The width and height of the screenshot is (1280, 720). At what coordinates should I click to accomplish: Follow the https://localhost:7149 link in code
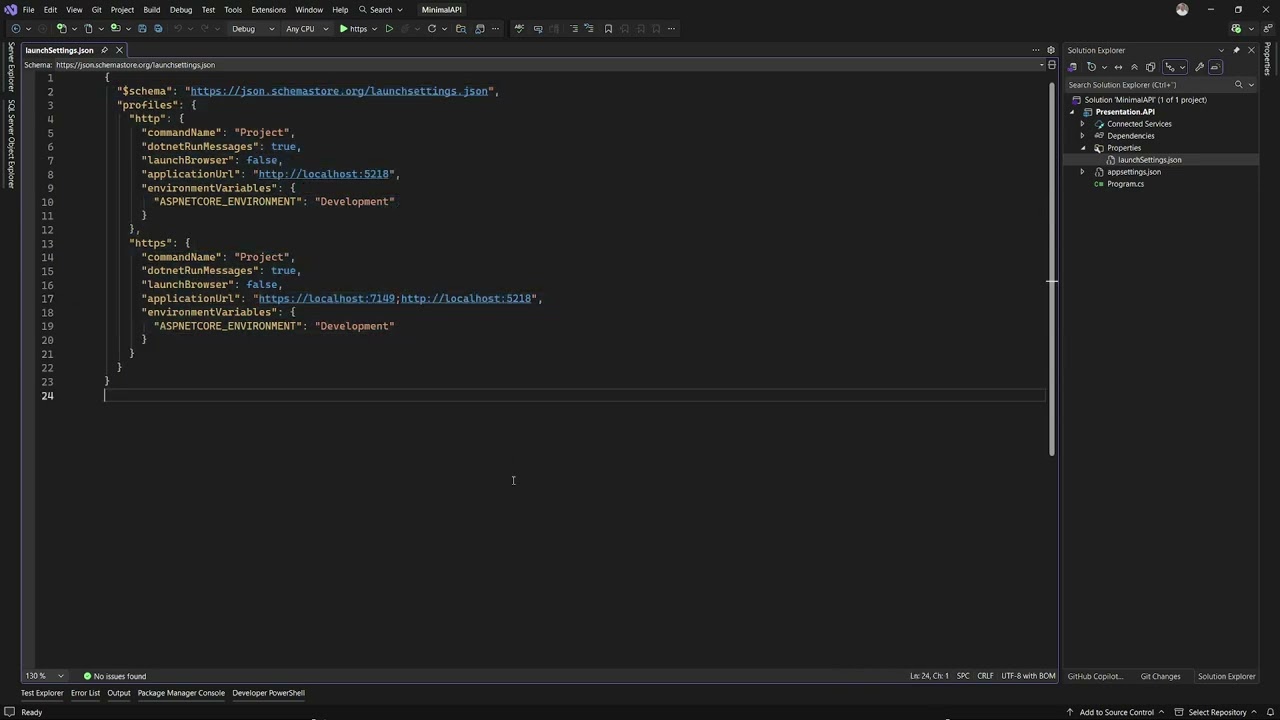[326, 298]
